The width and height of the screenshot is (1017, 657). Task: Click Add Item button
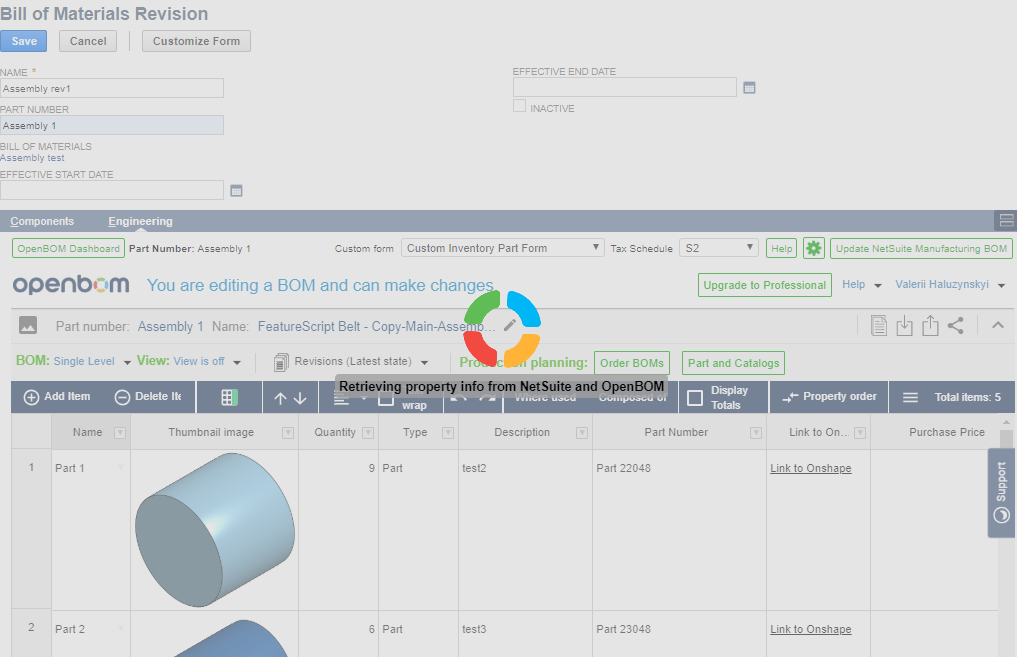tap(57, 396)
